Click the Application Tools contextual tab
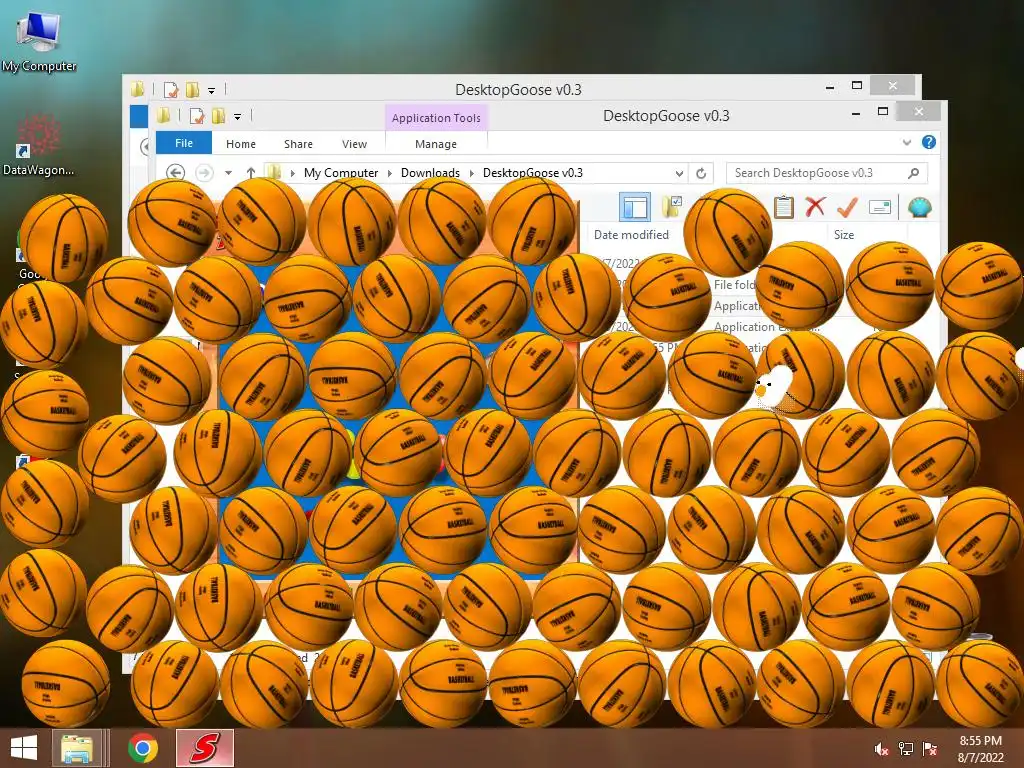1024x768 pixels. pos(436,118)
